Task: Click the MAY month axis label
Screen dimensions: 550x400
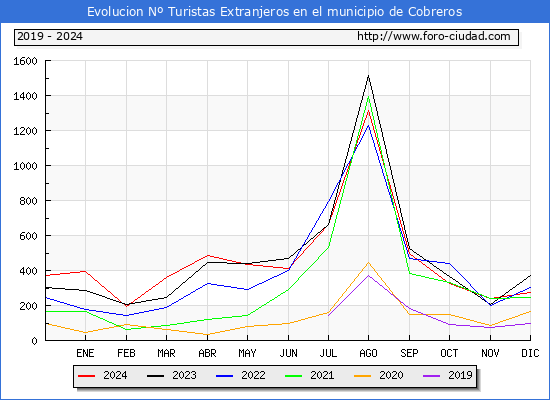Action: click(247, 353)
